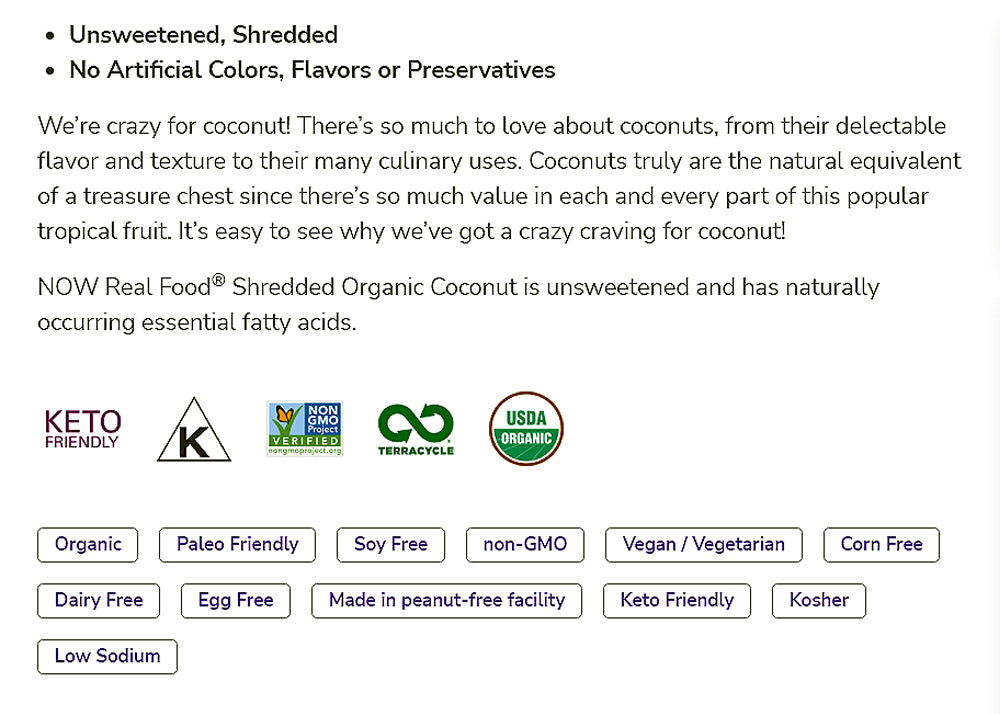The image size is (1000, 714).
Task: Select the Keto Friendly text tag
Action: 677,601
